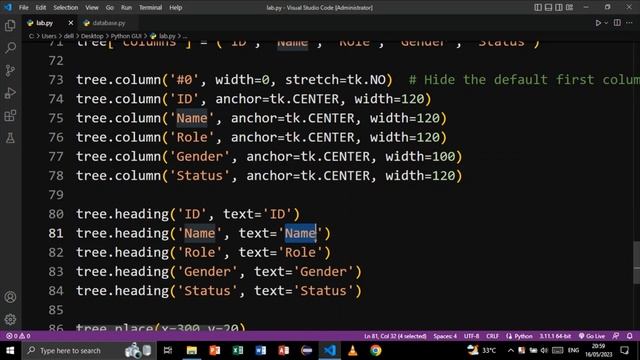
Task: Open editor More Actions ellipsis menu
Action: click(629, 23)
